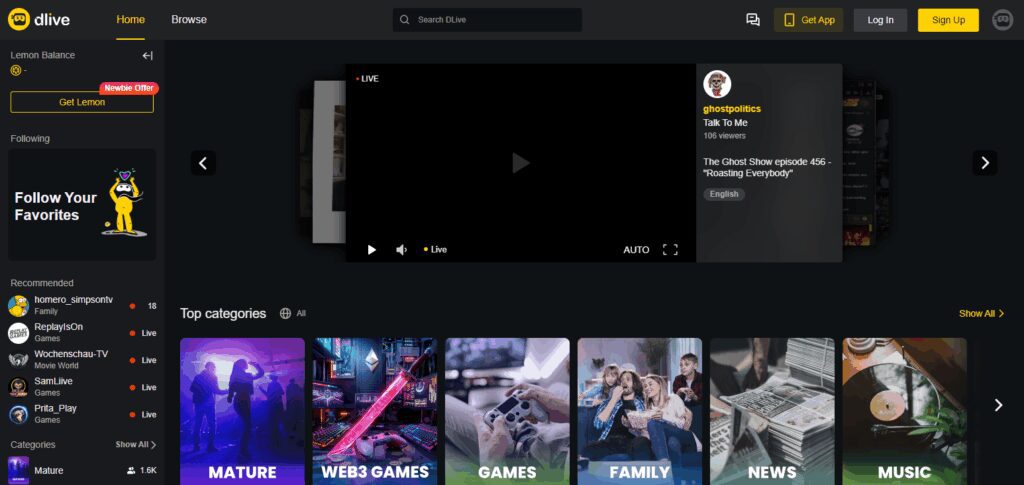The width and height of the screenshot is (1024, 485).
Task: Click the SamLiive avatar icon
Action: pos(18,387)
